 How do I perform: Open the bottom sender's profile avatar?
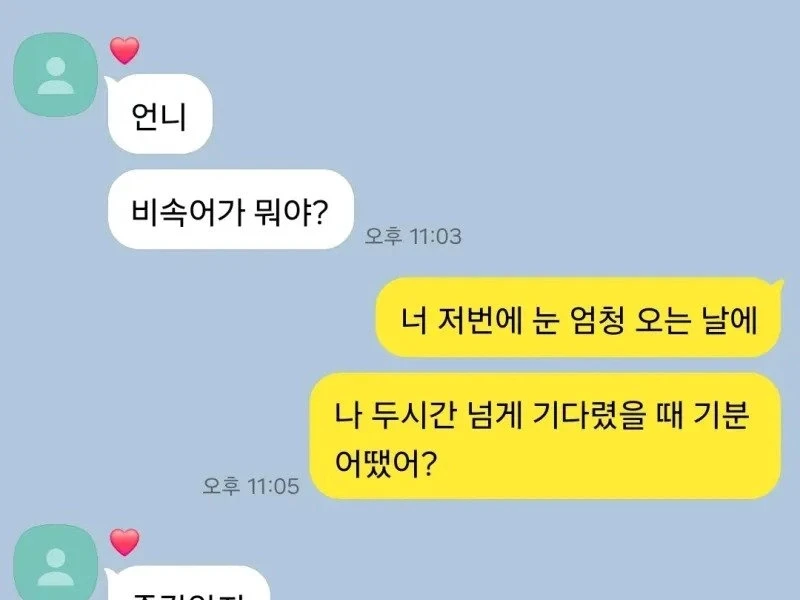(56, 563)
